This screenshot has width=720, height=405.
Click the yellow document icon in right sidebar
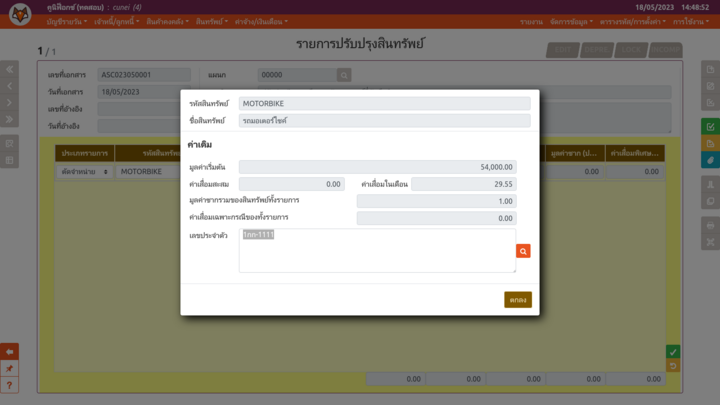[x=710, y=143]
